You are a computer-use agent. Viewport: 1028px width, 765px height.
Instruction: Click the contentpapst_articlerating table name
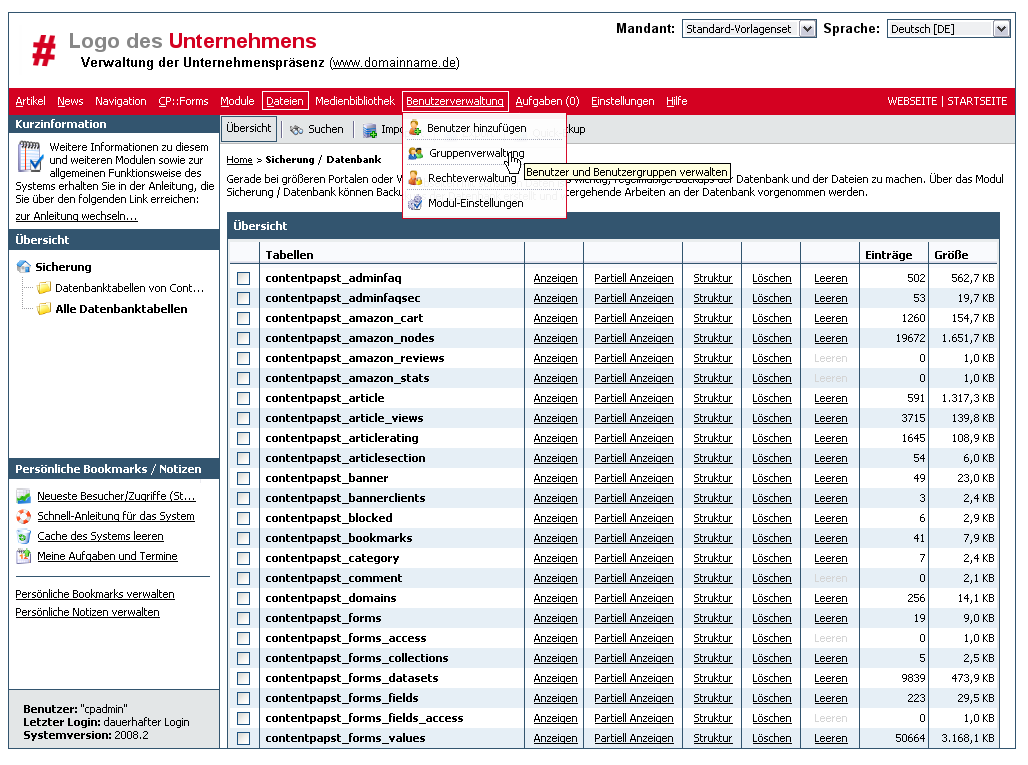tap(342, 438)
